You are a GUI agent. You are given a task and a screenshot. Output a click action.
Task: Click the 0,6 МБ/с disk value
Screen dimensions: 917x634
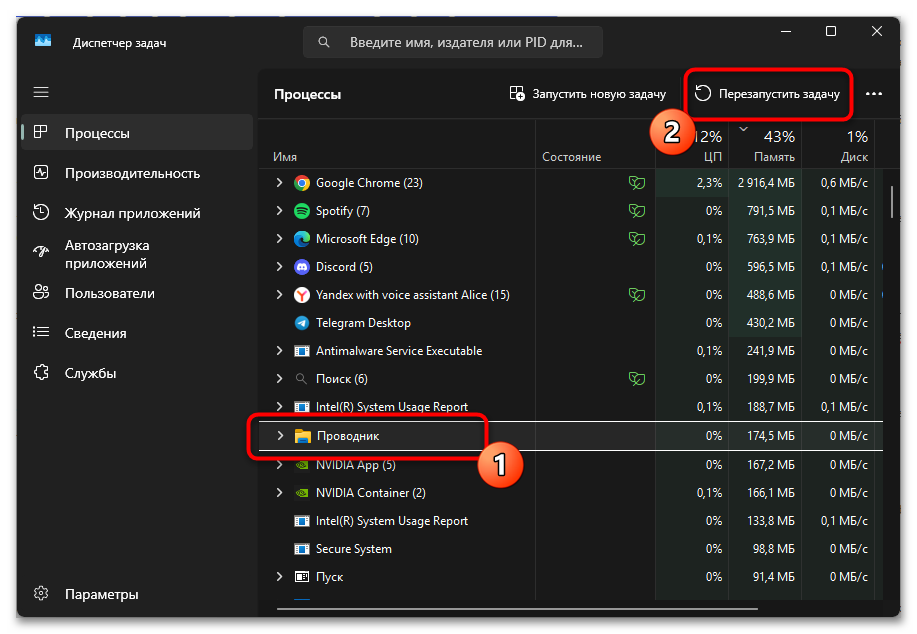click(844, 183)
